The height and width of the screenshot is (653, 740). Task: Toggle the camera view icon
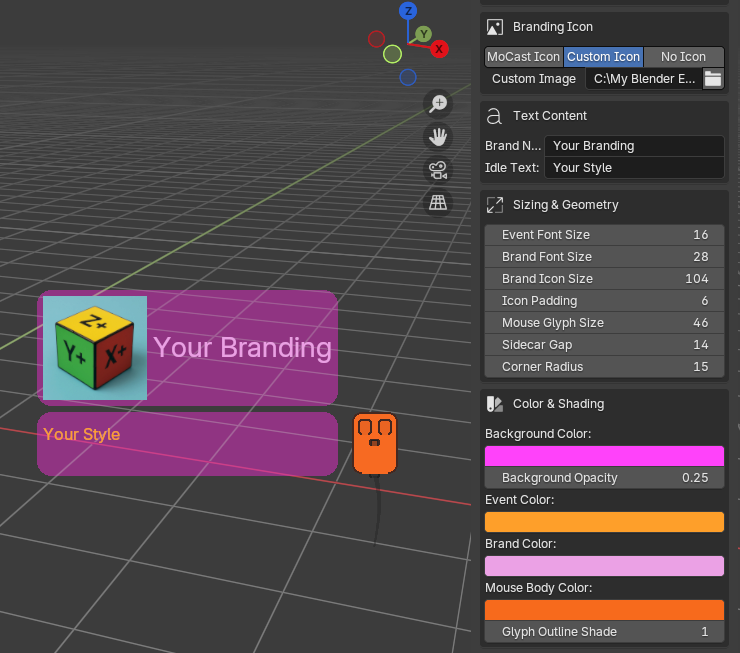(437, 170)
